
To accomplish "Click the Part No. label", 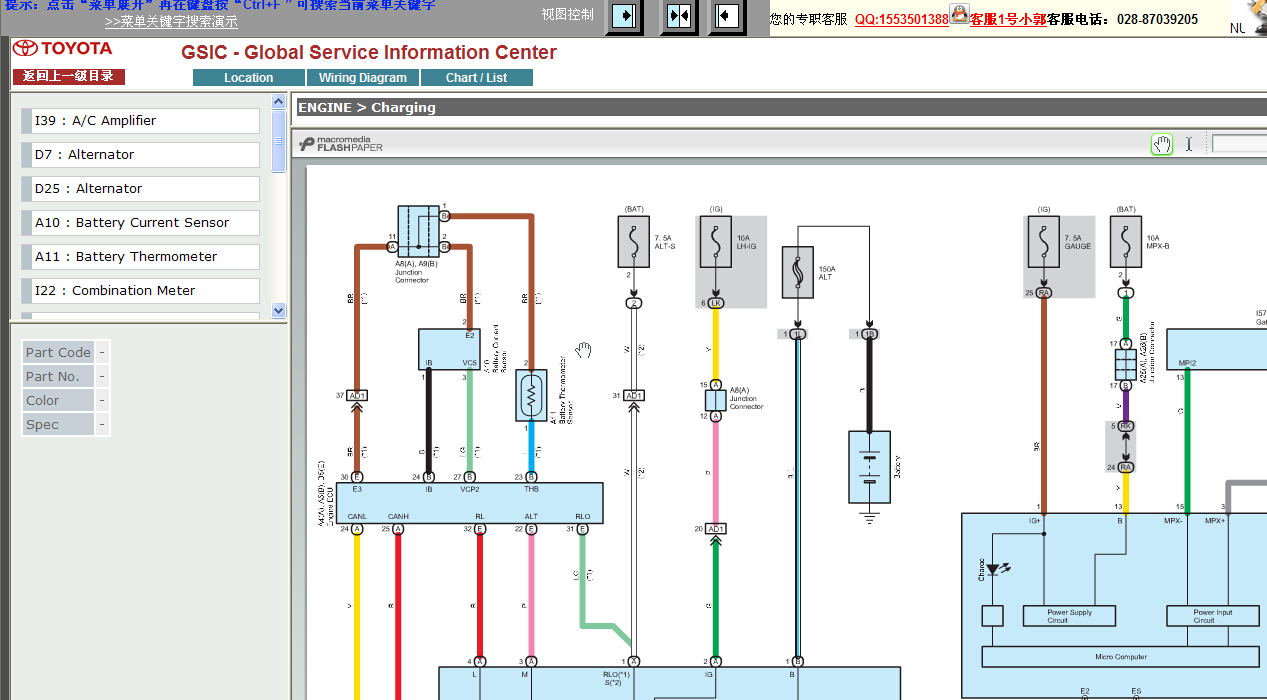I will click(58, 376).
